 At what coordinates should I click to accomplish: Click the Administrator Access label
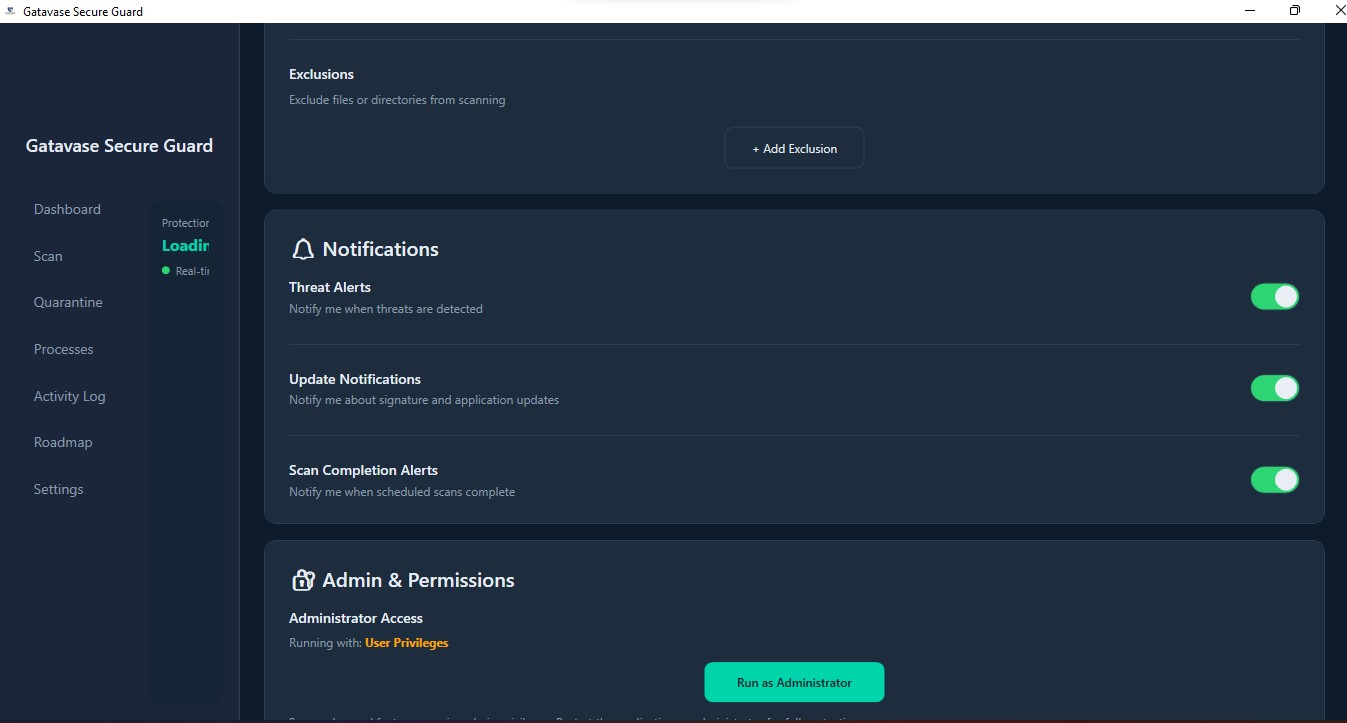coord(356,618)
